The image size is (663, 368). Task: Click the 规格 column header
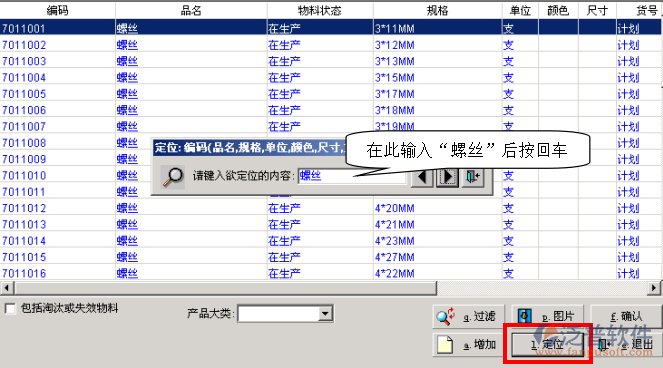click(x=437, y=10)
